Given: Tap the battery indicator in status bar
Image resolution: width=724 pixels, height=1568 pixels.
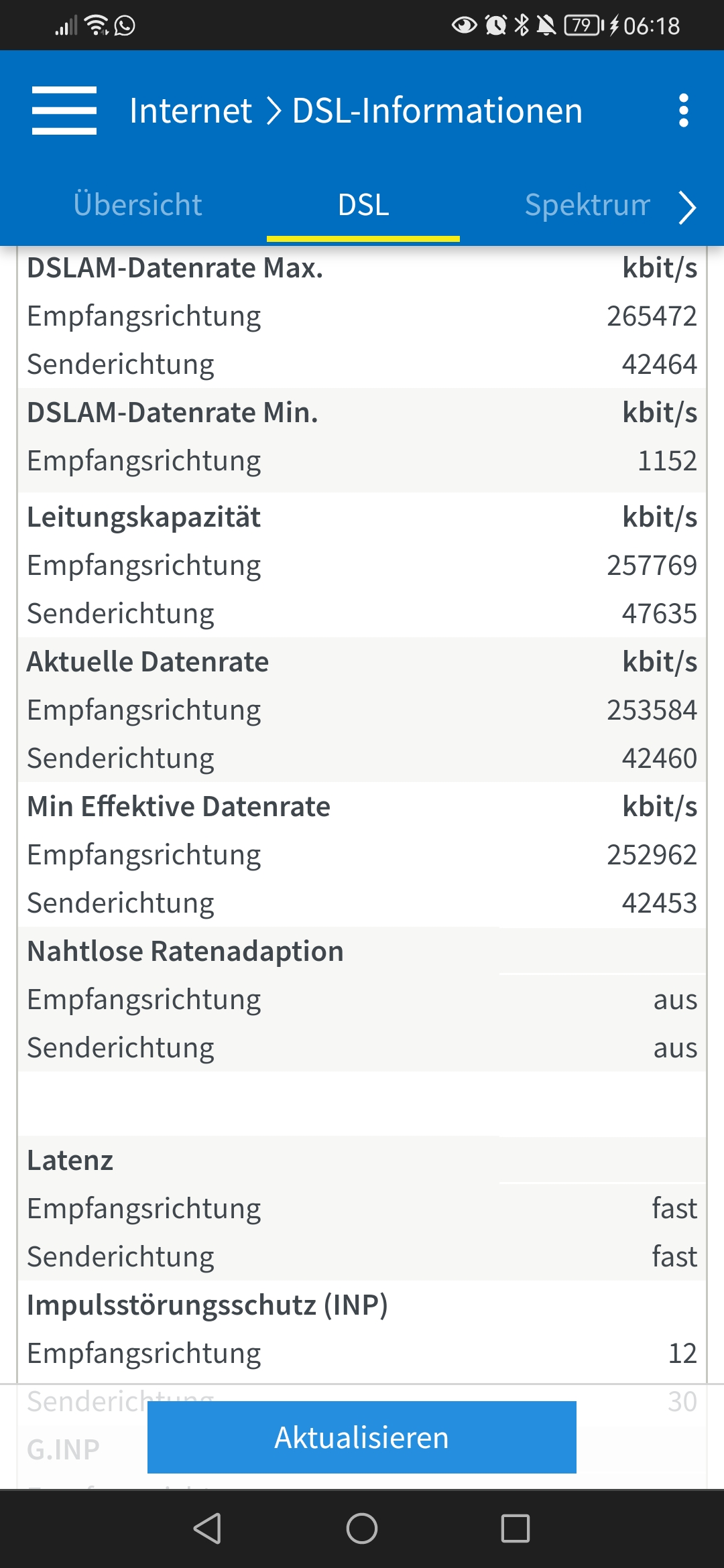Looking at the screenshot, I should [584, 25].
